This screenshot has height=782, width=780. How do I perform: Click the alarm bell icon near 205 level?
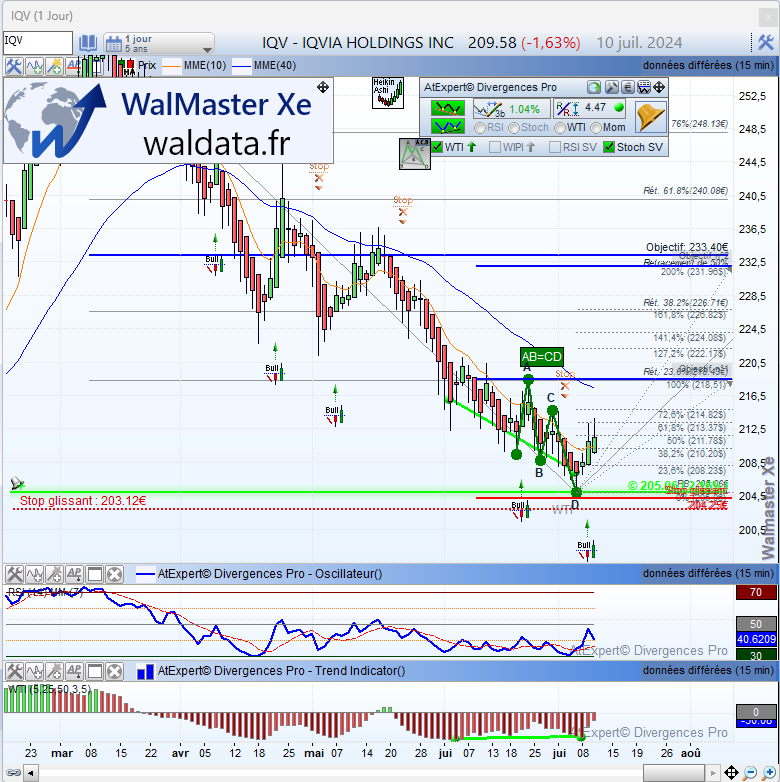[17, 483]
